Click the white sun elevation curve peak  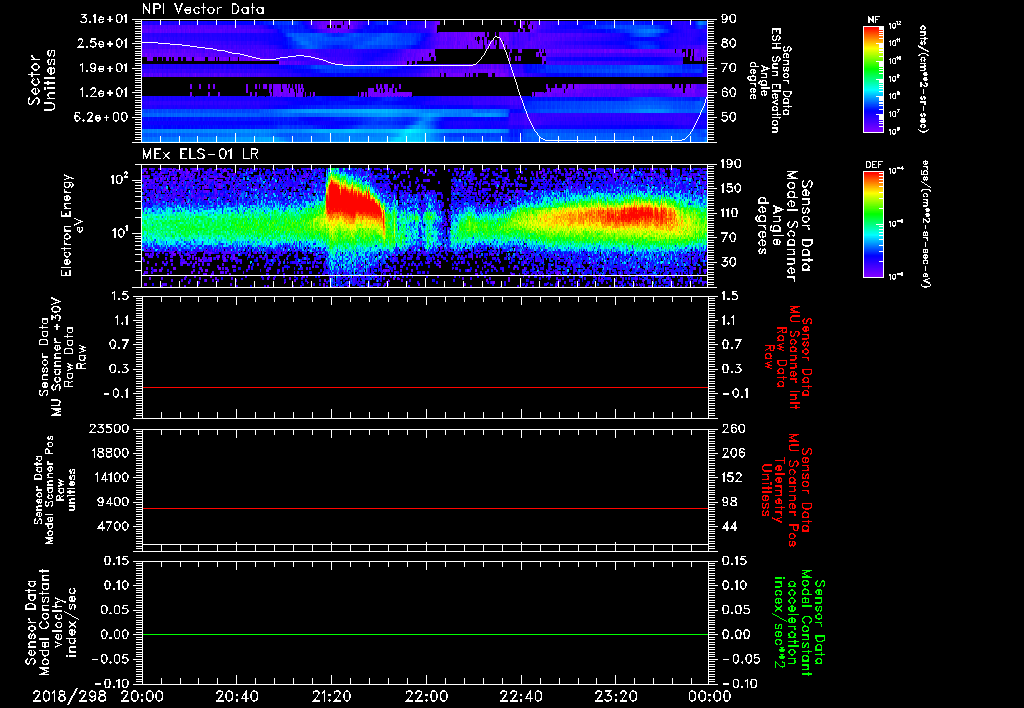tap(498, 37)
